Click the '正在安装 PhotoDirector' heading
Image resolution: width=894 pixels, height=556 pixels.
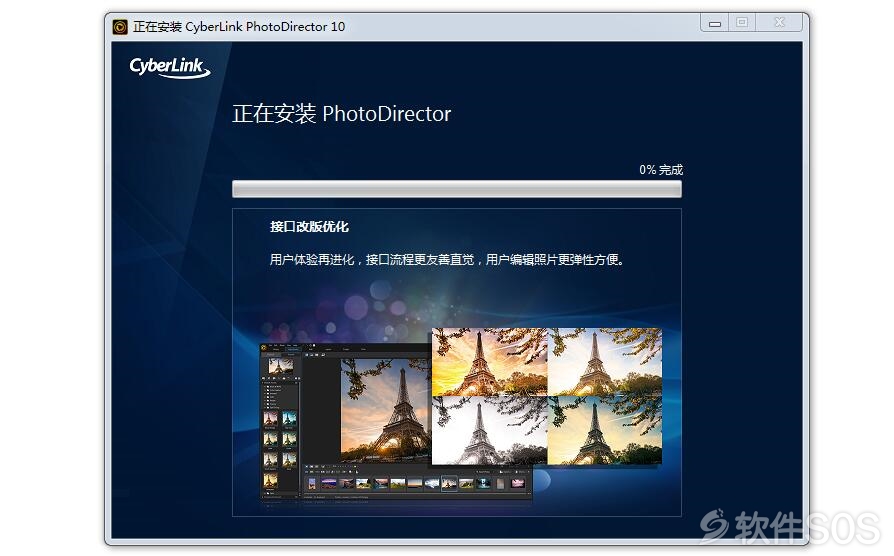[x=342, y=113]
